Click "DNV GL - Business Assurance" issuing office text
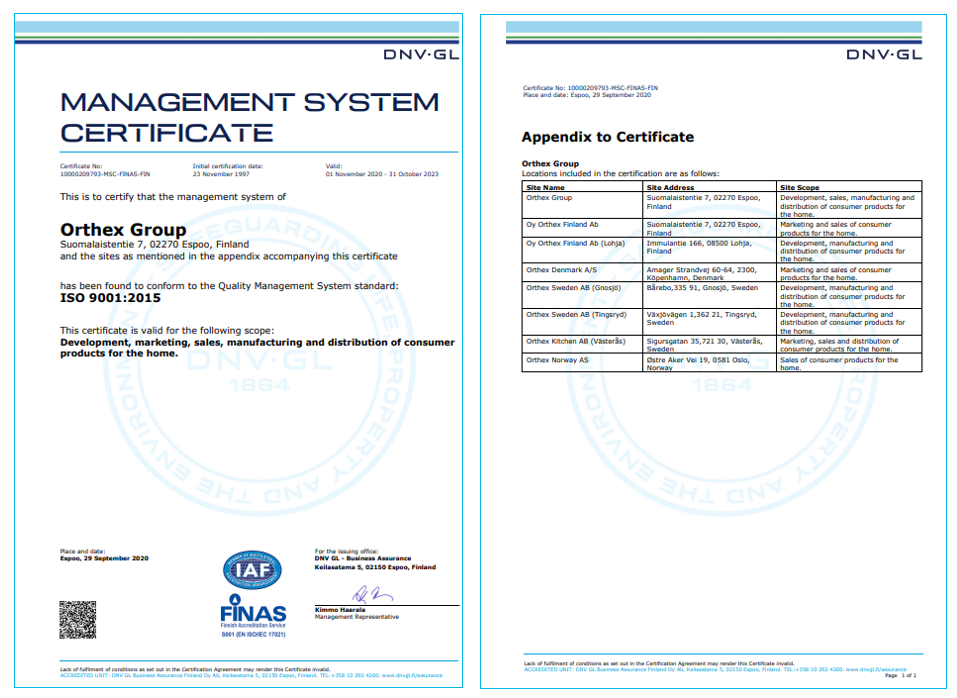 click(363, 558)
